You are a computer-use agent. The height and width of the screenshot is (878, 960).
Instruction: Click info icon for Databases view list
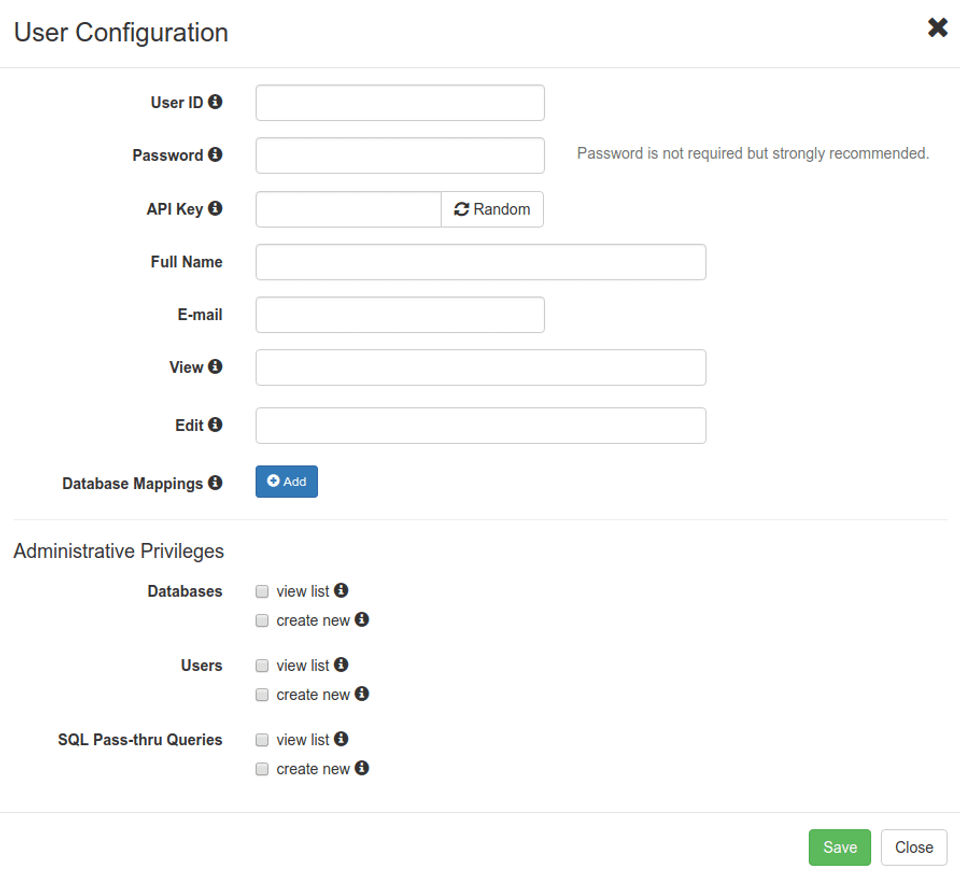[x=341, y=591]
